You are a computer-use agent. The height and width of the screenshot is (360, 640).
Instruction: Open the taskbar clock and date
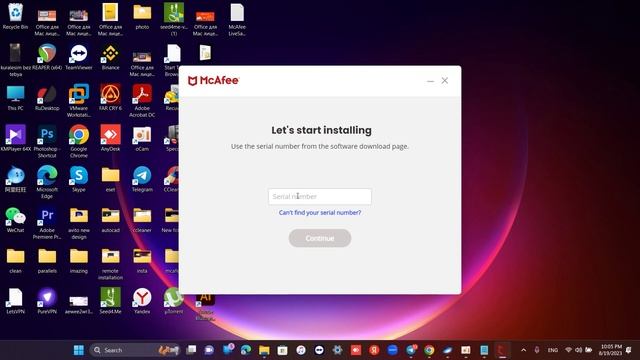(x=611, y=350)
